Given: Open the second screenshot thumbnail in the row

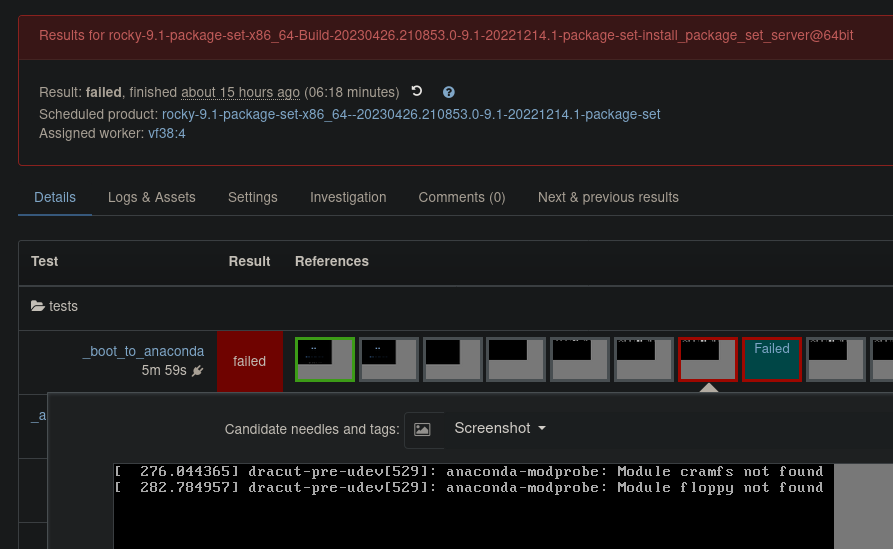Looking at the screenshot, I should (x=389, y=359).
